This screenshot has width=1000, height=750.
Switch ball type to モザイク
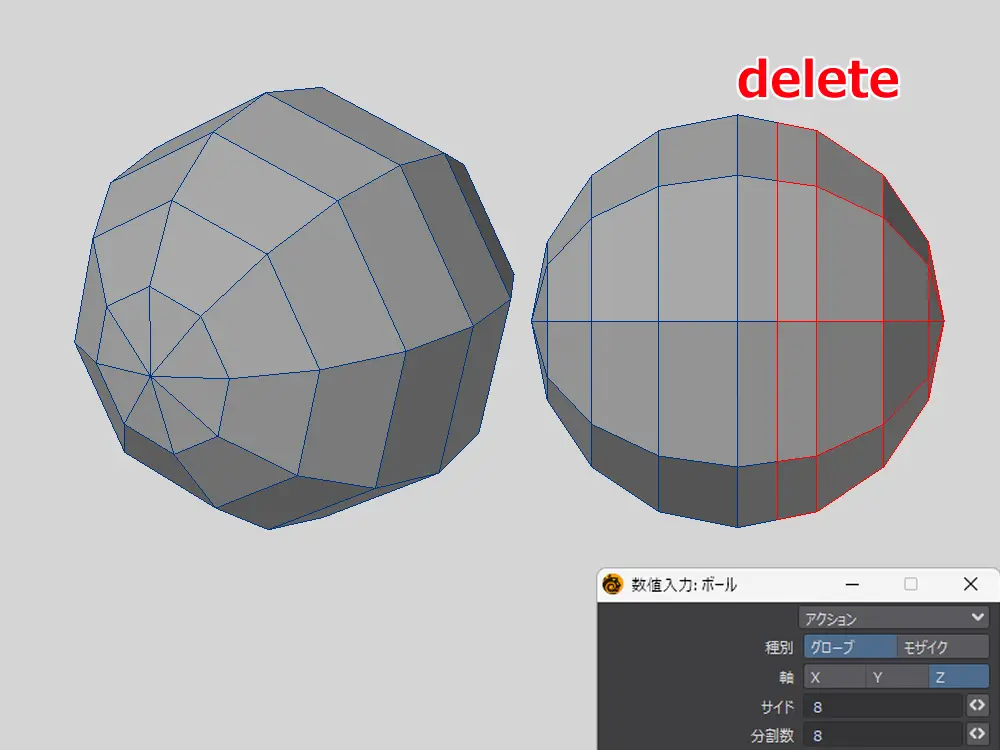942,648
